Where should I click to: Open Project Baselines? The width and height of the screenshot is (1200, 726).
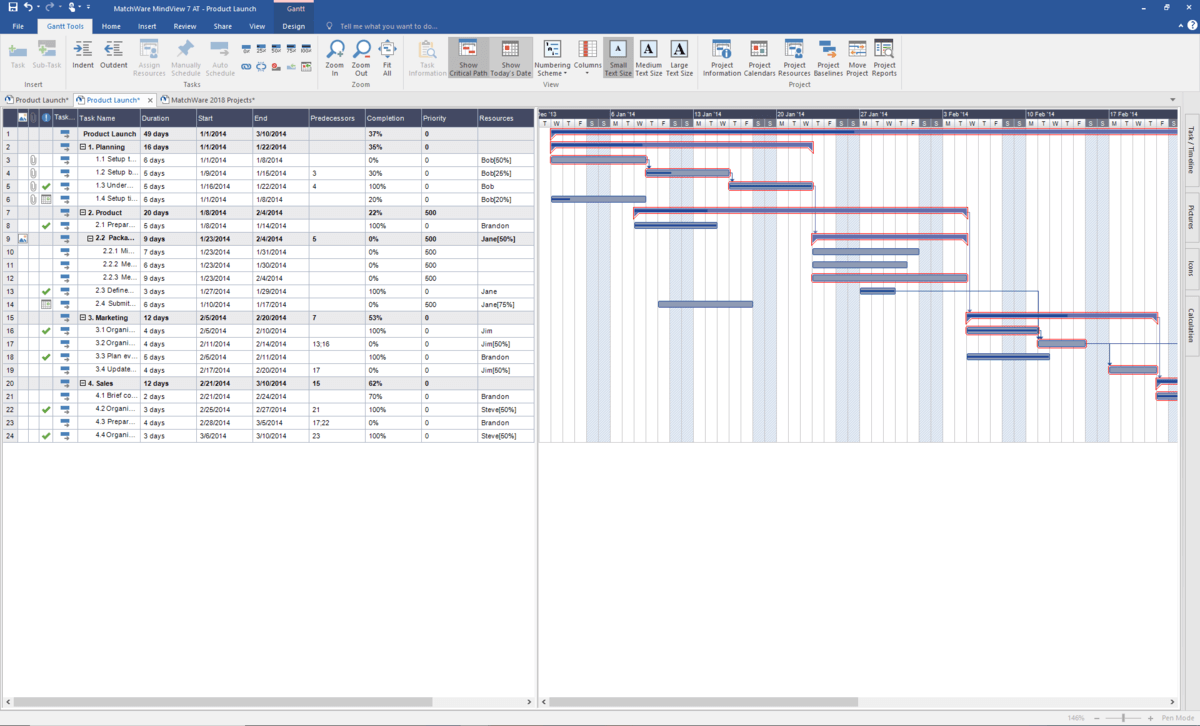[x=828, y=58]
